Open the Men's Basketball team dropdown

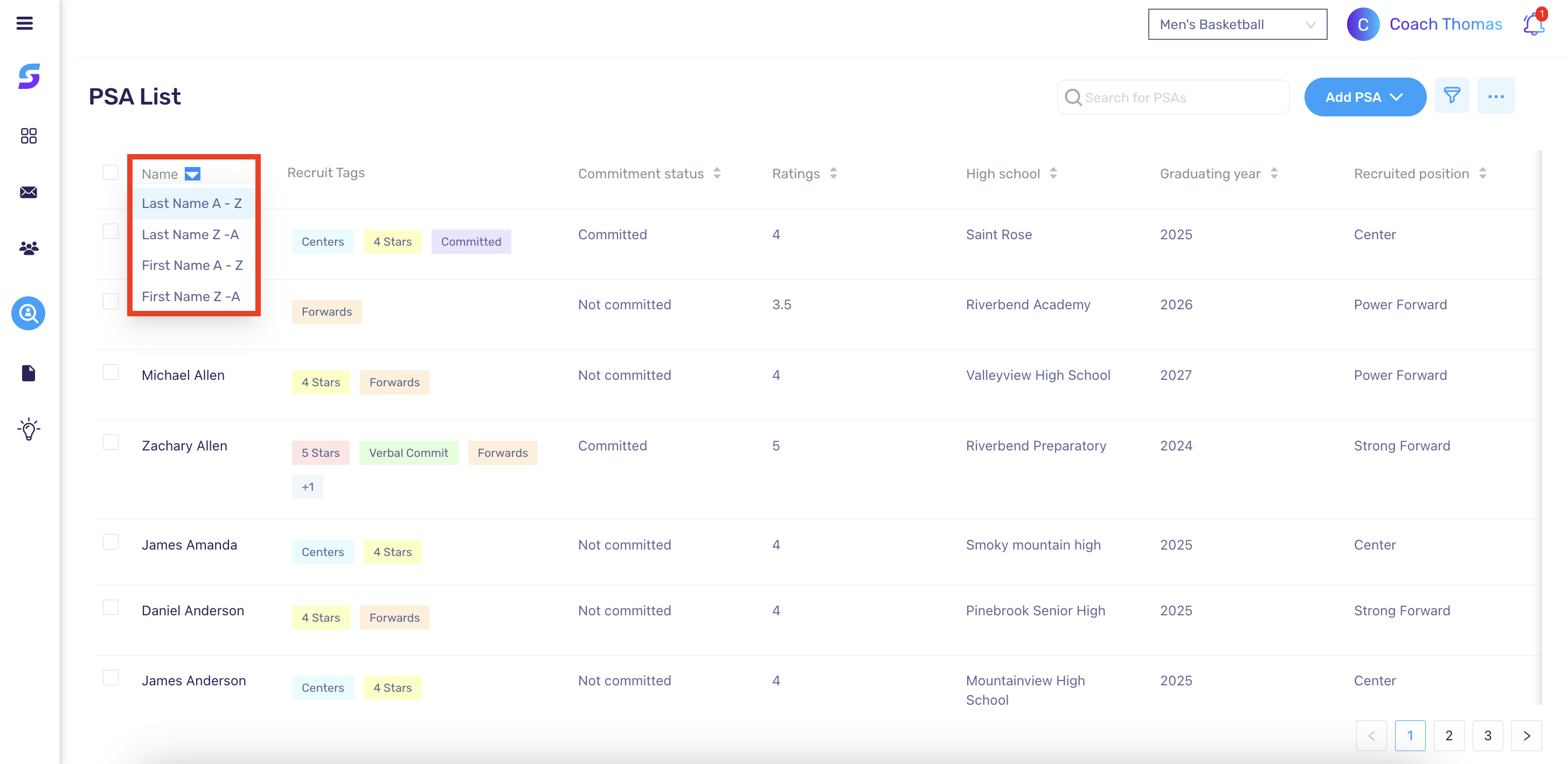[x=1237, y=24]
